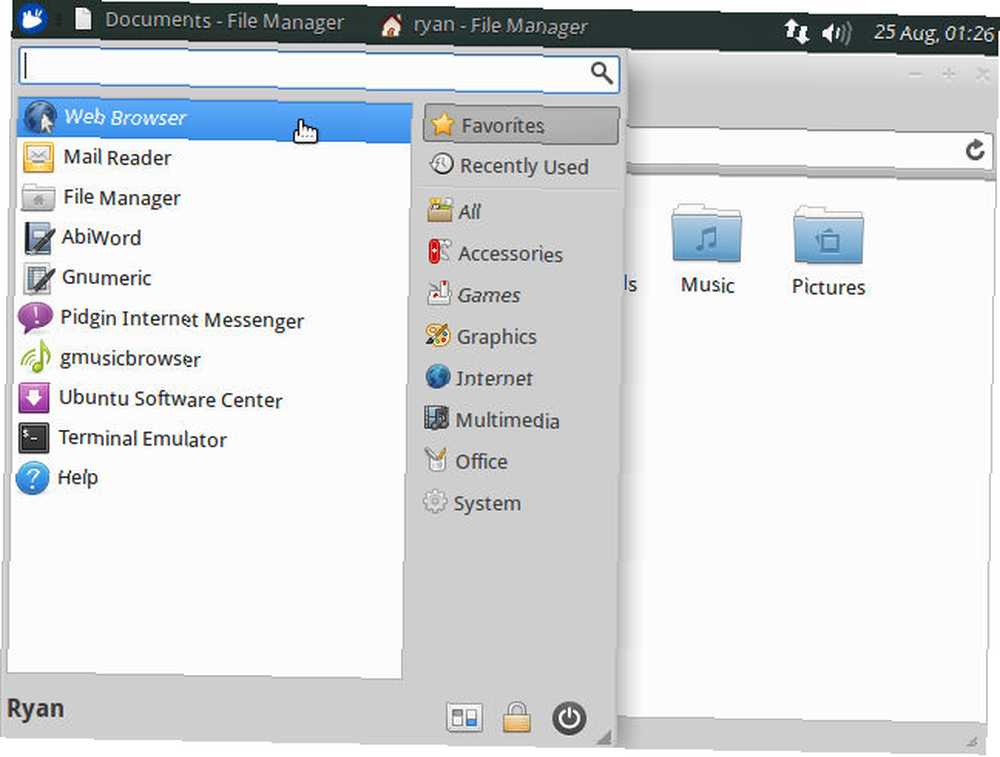Click the Whisker menu resize grip corner
1000x757 pixels.
(603, 737)
